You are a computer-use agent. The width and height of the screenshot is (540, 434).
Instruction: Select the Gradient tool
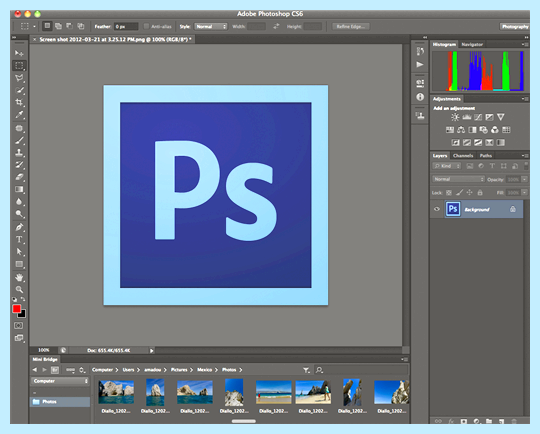pyautogui.click(x=19, y=189)
